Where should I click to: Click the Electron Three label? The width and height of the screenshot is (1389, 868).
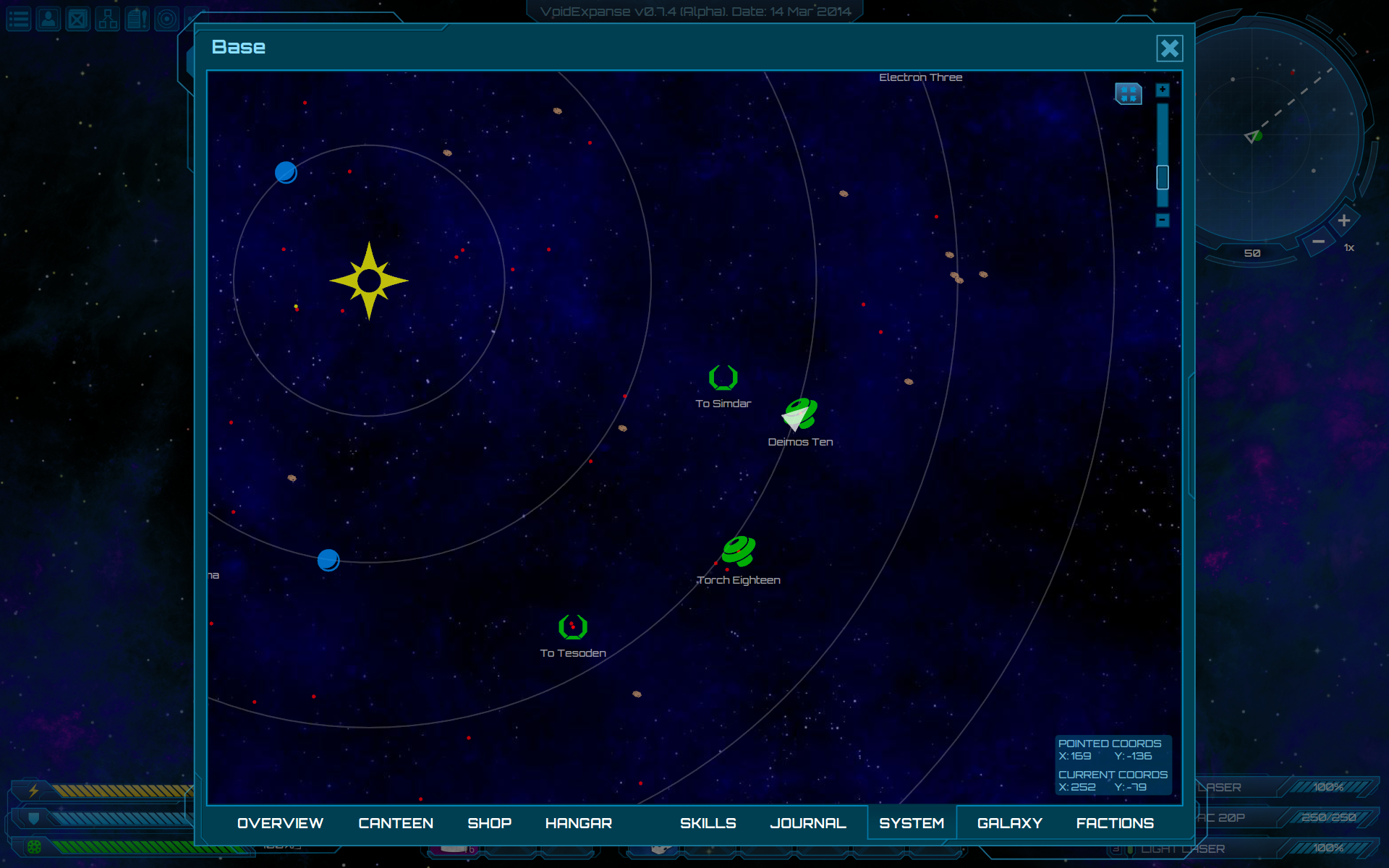tap(920, 77)
